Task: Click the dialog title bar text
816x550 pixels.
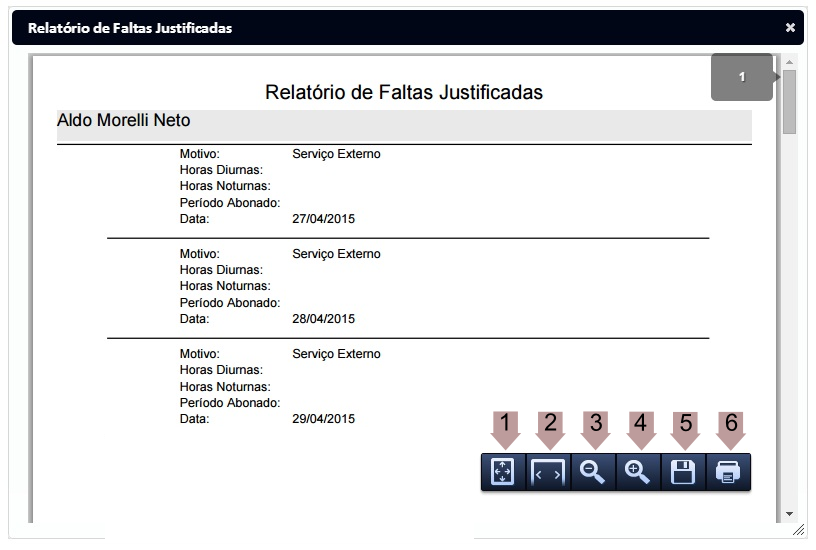Action: click(x=130, y=28)
